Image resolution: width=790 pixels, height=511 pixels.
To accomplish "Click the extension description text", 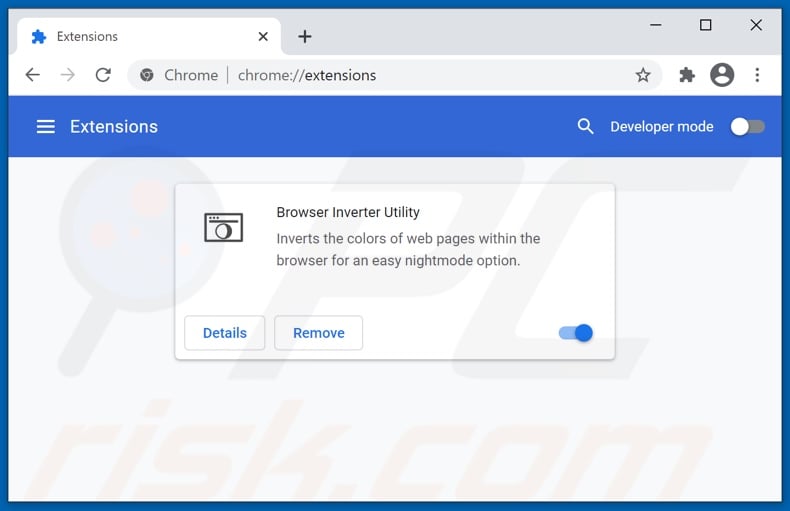I will [408, 249].
